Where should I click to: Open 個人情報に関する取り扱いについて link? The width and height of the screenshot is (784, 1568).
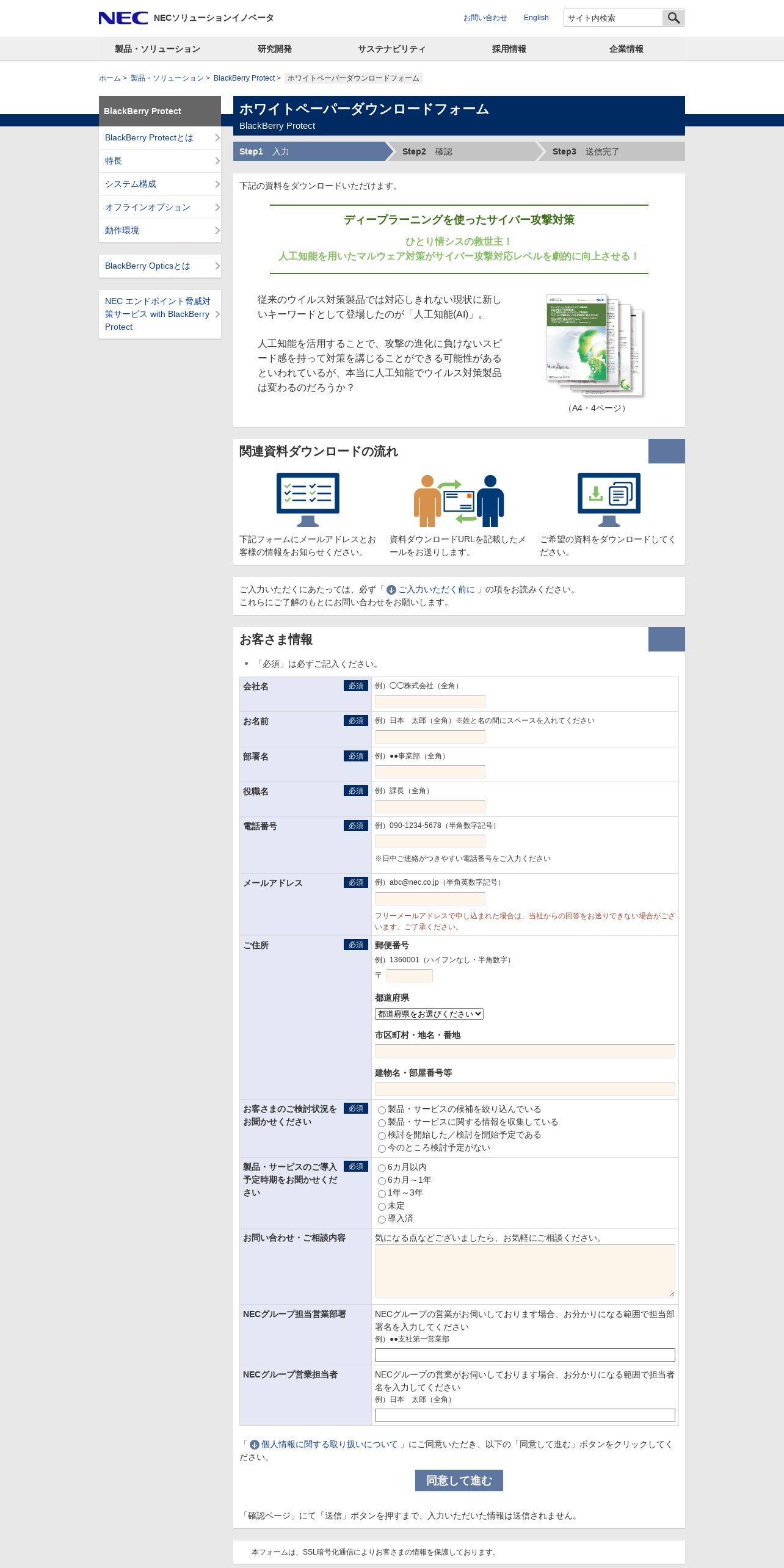(x=330, y=1445)
